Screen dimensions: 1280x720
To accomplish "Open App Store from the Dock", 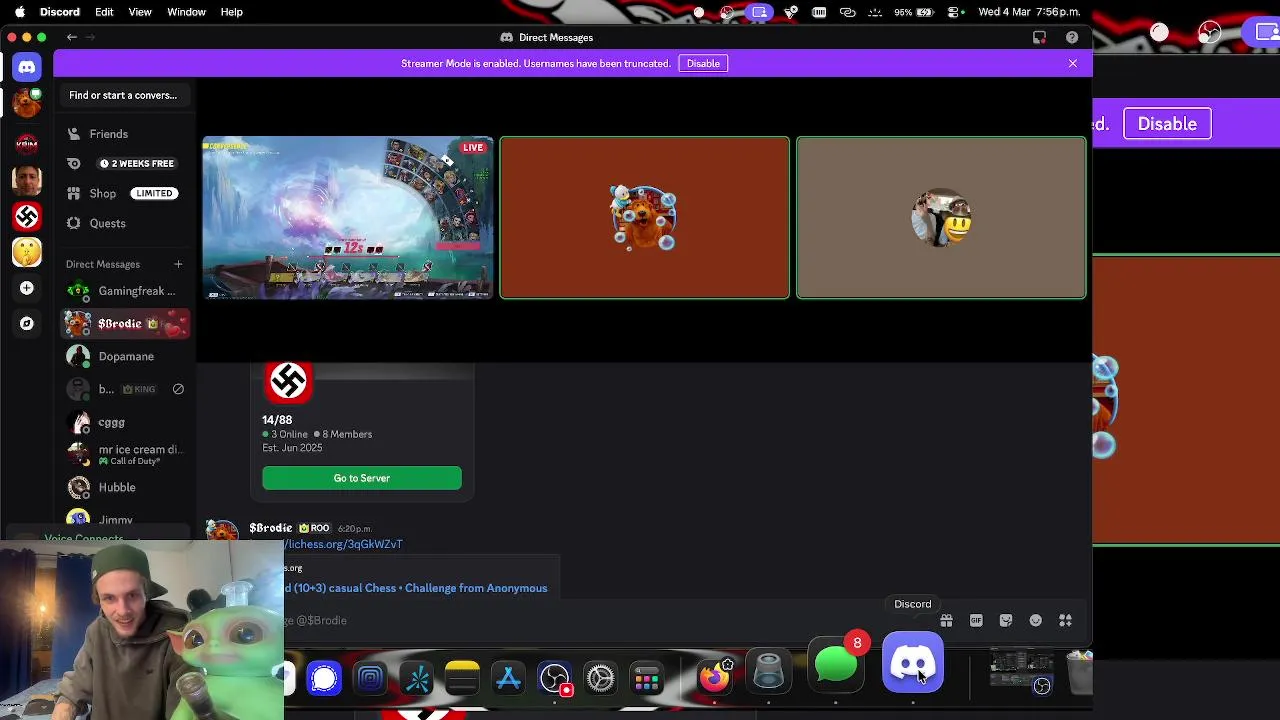I will click(509, 680).
